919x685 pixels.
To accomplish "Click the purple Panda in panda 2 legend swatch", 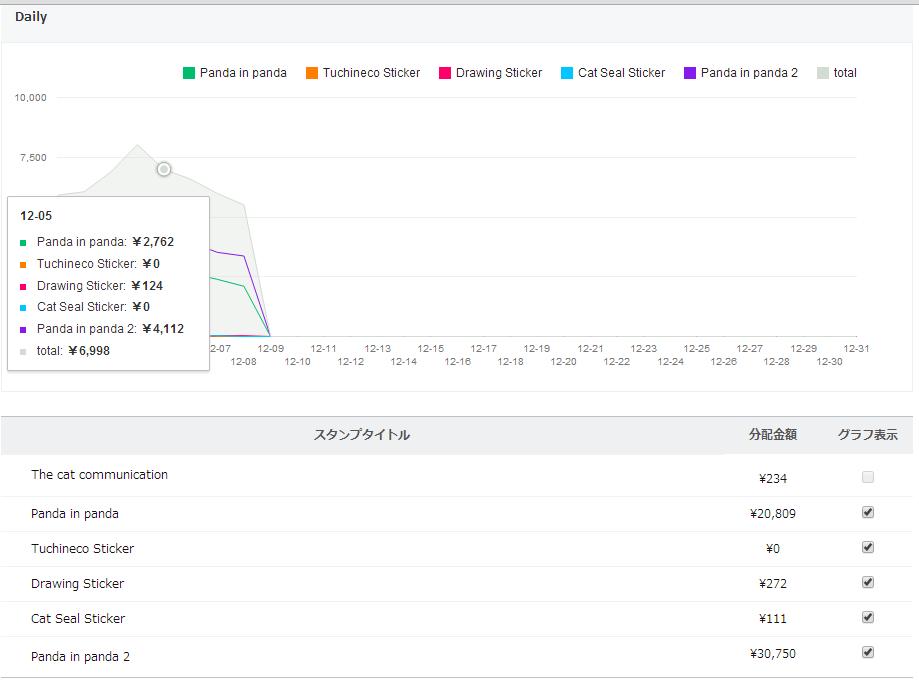I will pos(690,73).
